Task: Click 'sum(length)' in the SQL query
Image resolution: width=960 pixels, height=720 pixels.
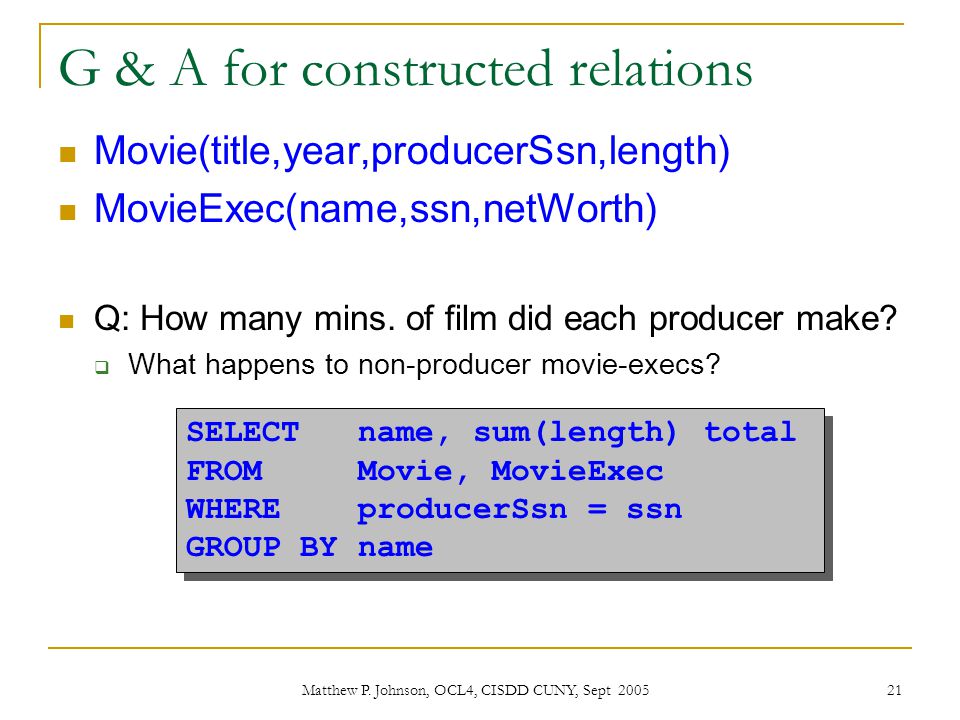Action: 575,433
